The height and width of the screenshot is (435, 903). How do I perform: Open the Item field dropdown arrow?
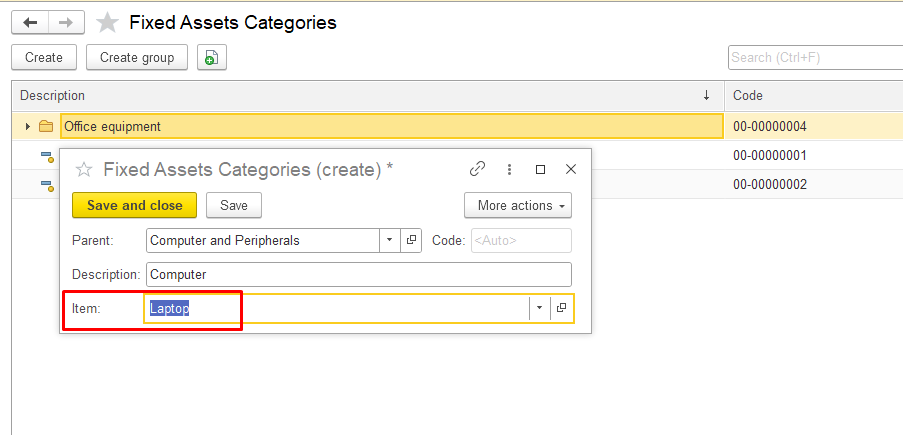coord(540,308)
